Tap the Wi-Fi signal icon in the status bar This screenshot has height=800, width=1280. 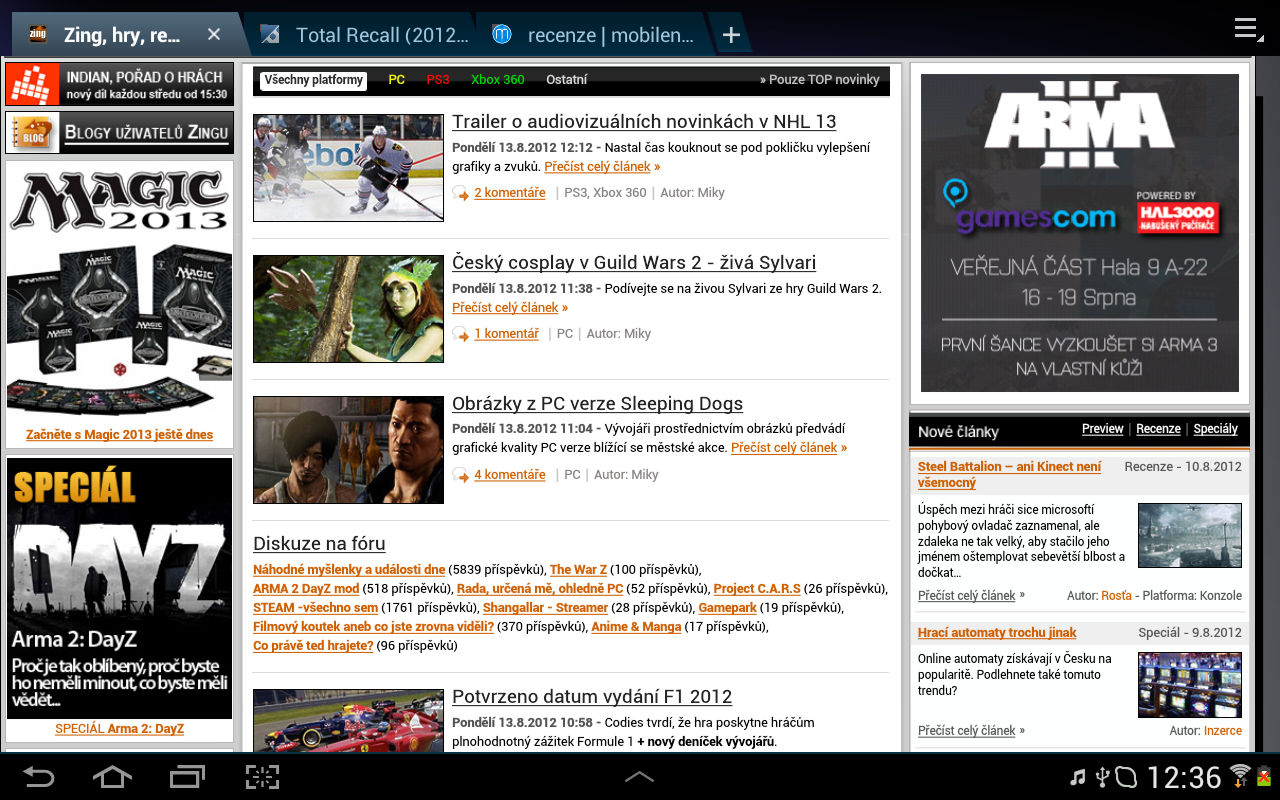click(1240, 775)
